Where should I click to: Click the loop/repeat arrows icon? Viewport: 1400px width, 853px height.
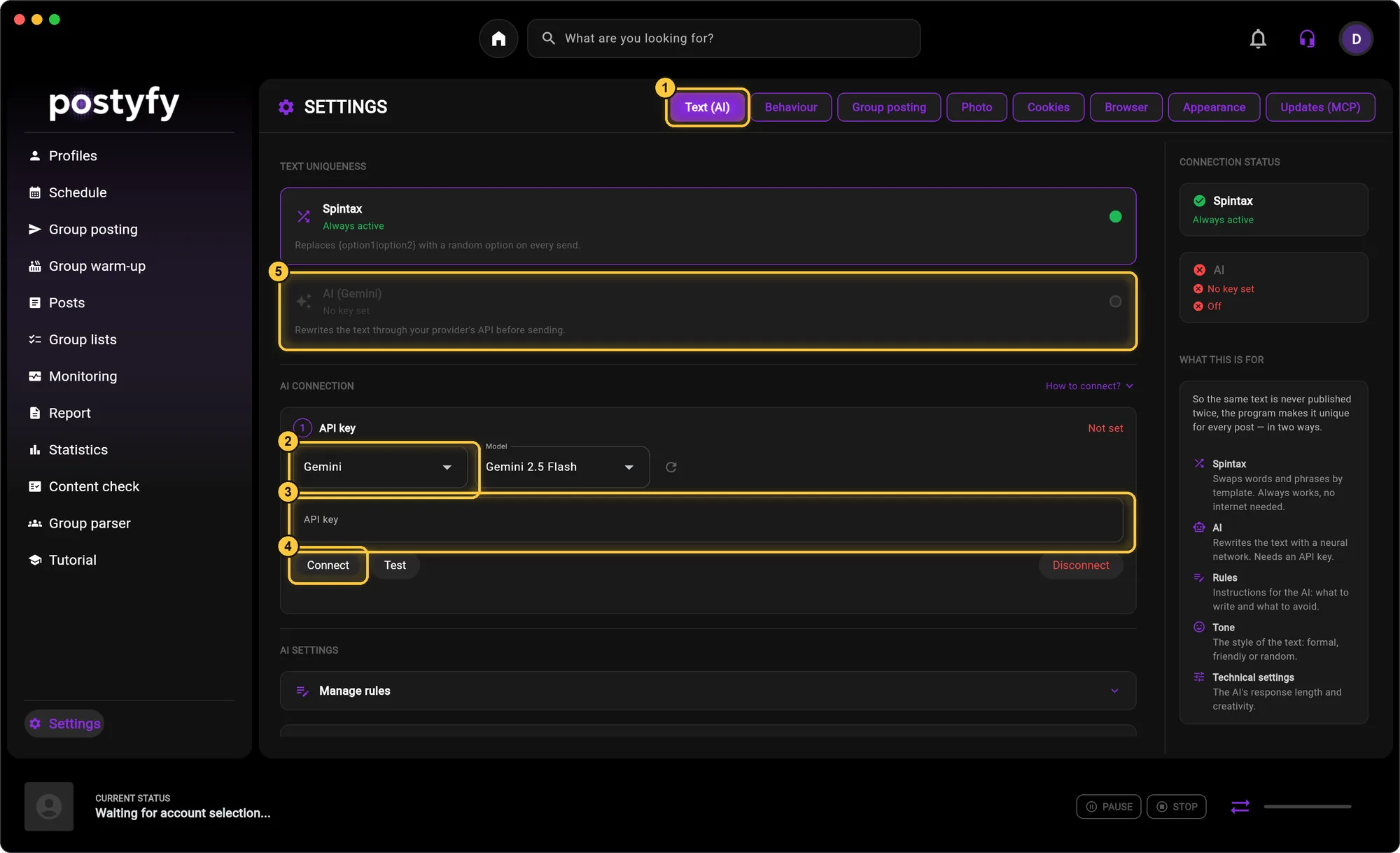(1240, 806)
